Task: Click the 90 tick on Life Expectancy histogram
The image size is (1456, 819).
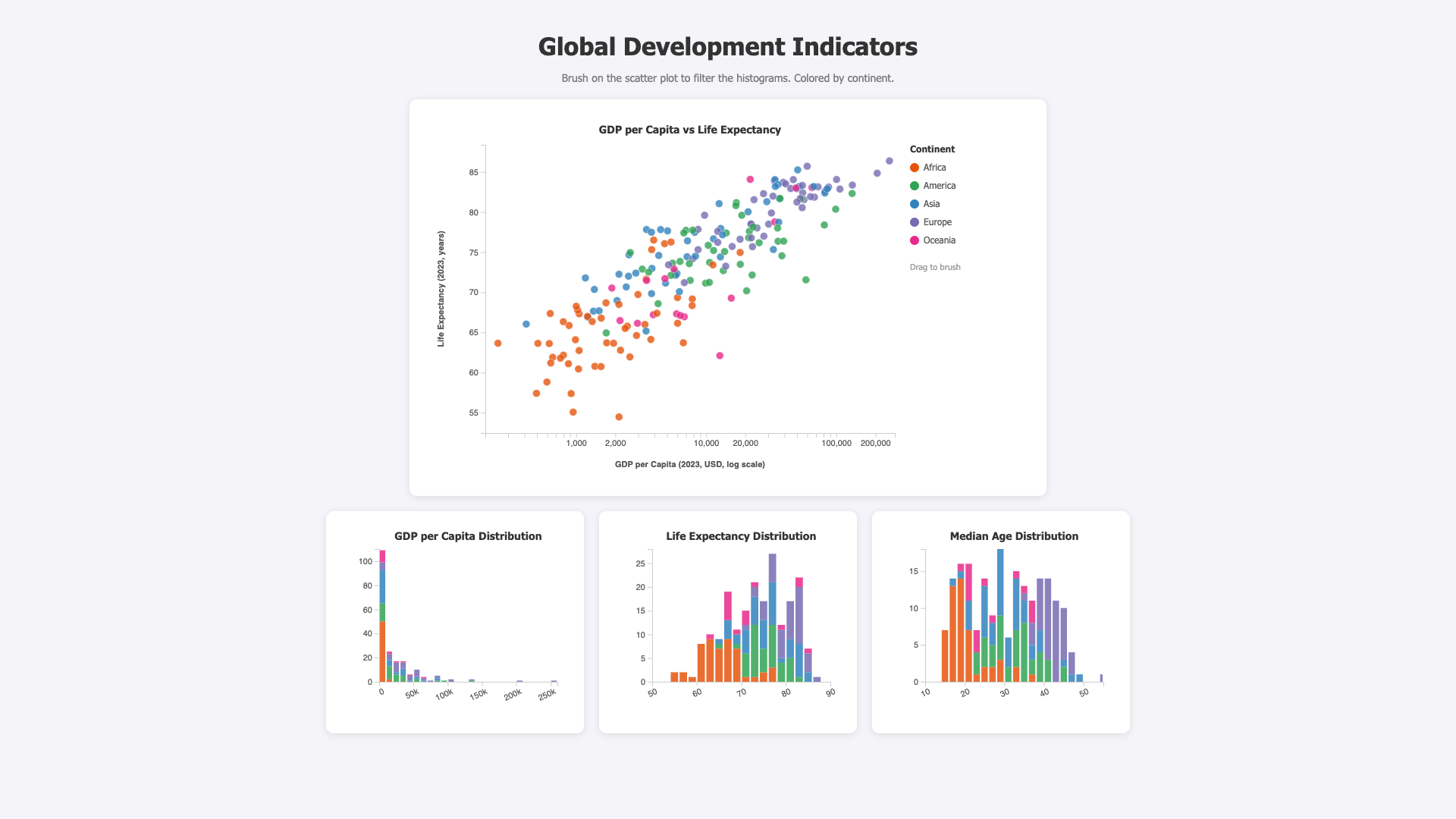Action: tap(830, 692)
